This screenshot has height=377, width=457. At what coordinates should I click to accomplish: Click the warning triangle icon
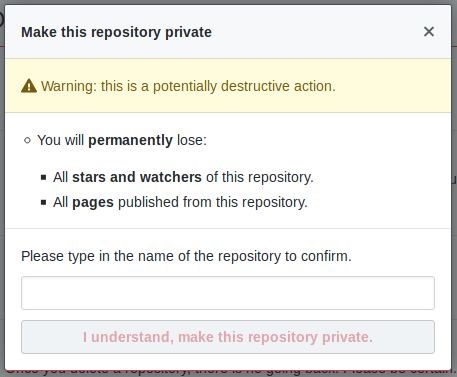pos(29,86)
